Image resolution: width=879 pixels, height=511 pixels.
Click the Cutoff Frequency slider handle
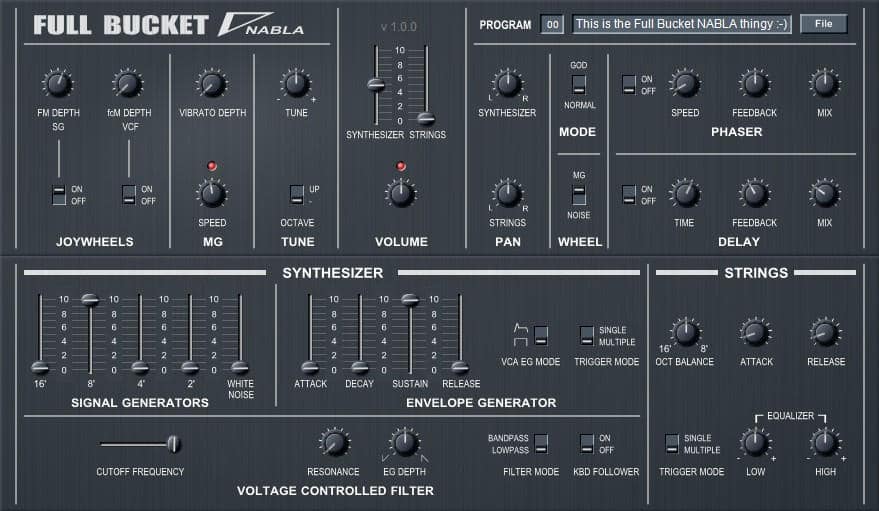pyautogui.click(x=174, y=443)
